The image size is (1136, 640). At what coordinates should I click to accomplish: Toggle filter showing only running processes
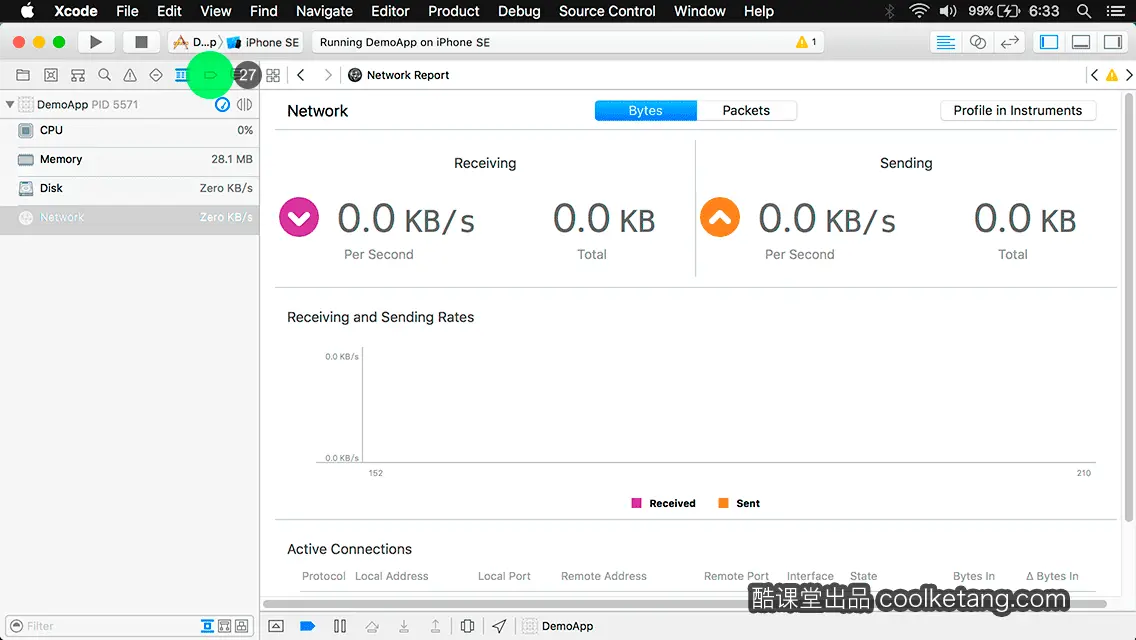[207, 626]
